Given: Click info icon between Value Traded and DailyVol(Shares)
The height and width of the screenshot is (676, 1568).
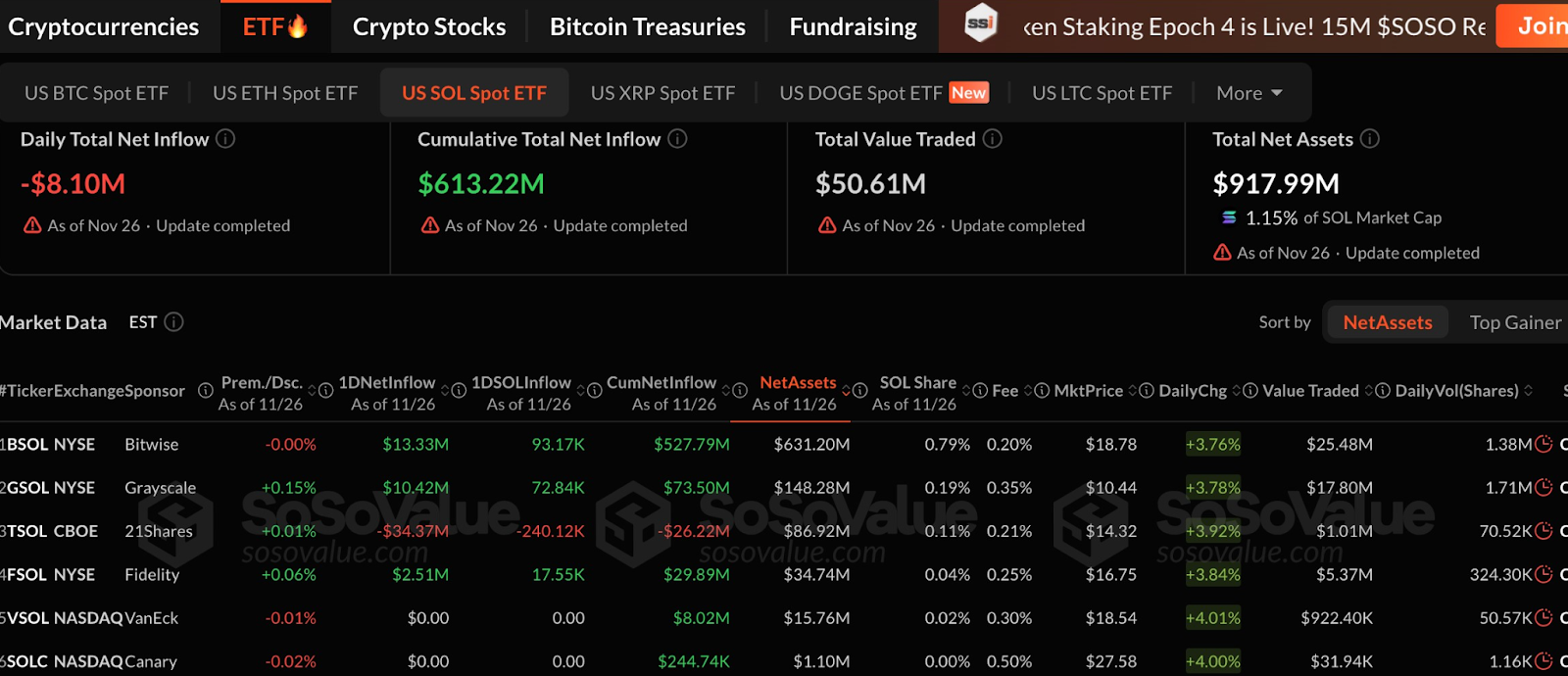Looking at the screenshot, I should tap(1383, 391).
